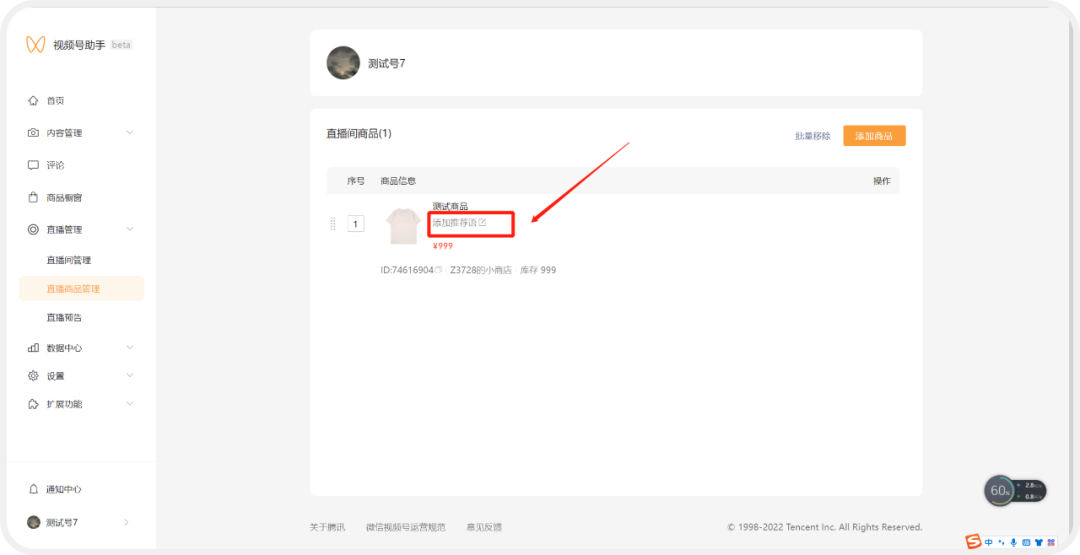Open the 关于腾讯 footer link
Screen dimensions: 1080x555
click(x=327, y=527)
